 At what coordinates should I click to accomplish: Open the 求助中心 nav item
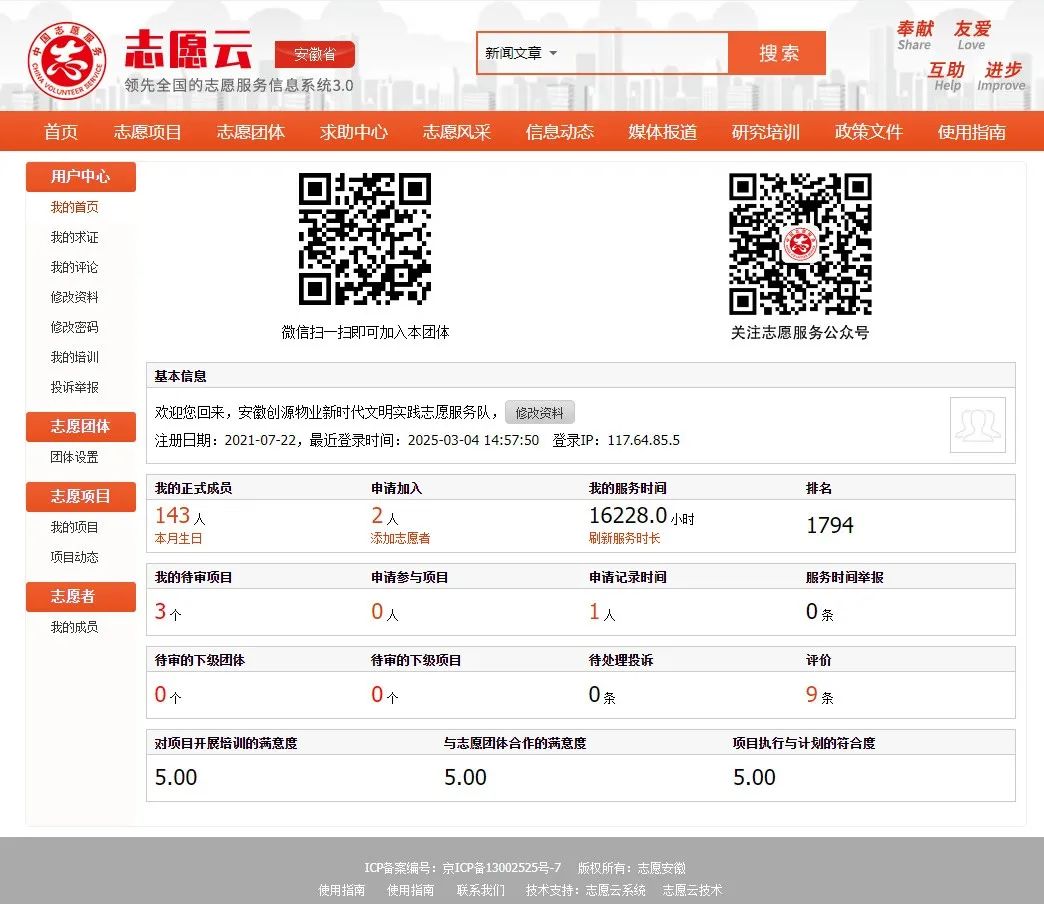pos(354,132)
